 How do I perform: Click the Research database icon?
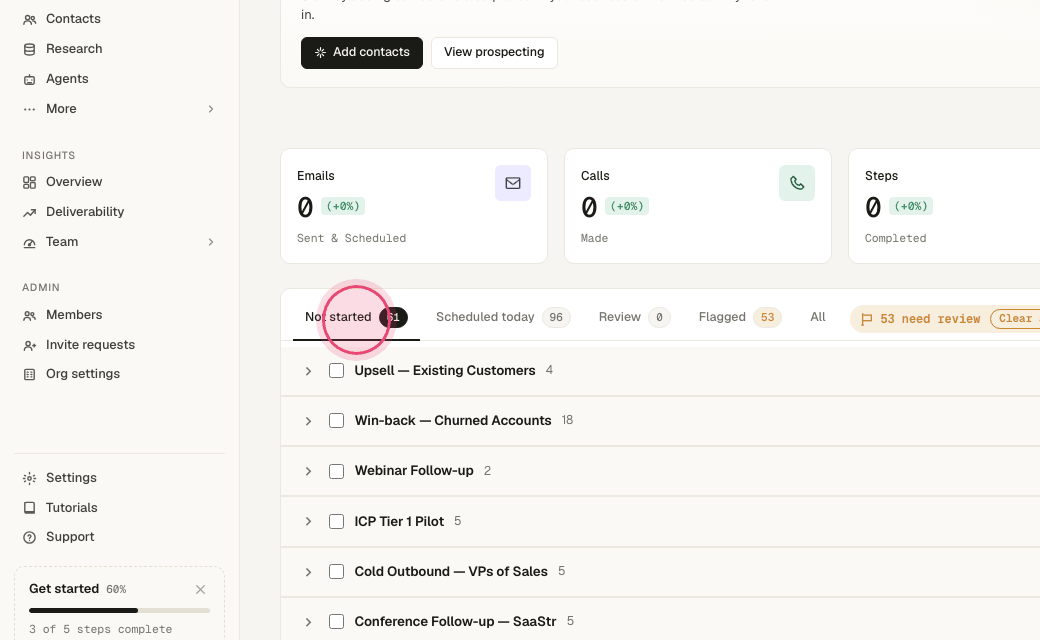coord(29,49)
